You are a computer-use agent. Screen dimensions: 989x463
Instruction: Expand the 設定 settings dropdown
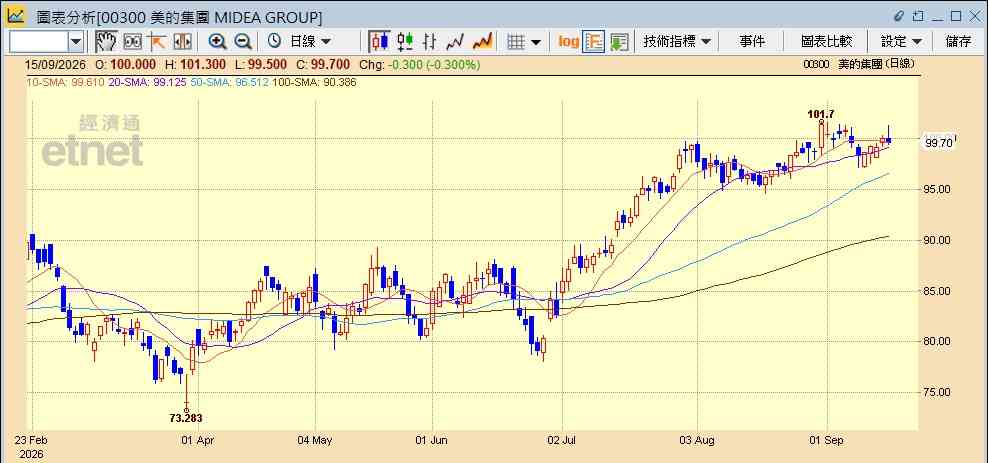(x=901, y=42)
